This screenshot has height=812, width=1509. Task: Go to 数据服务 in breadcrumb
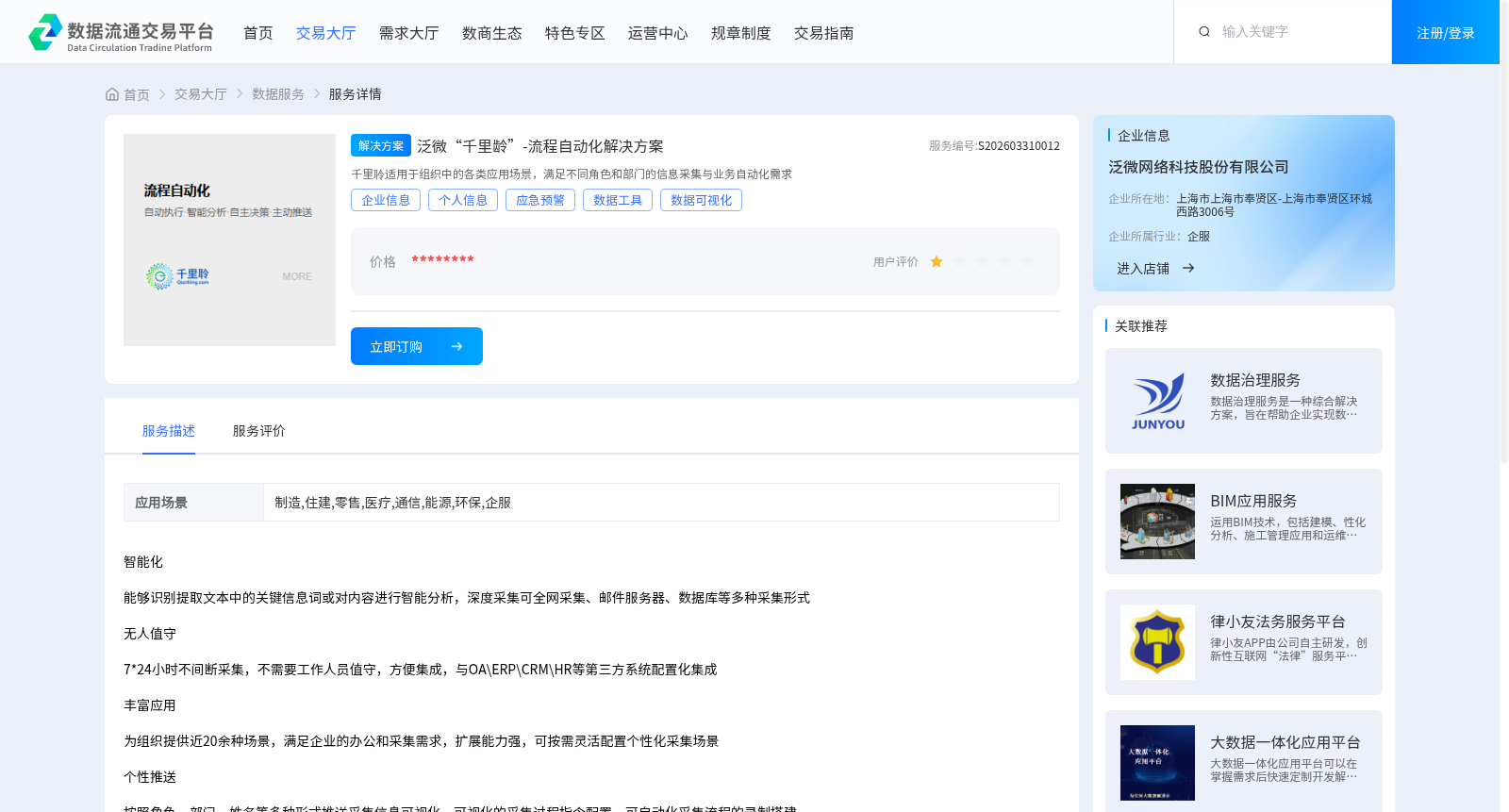tap(278, 94)
